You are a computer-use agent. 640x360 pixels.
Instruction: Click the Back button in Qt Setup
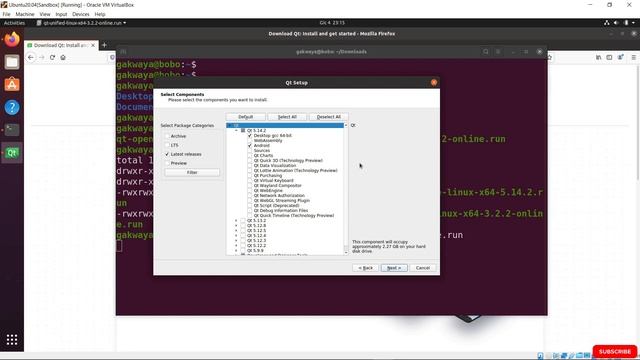click(365, 268)
